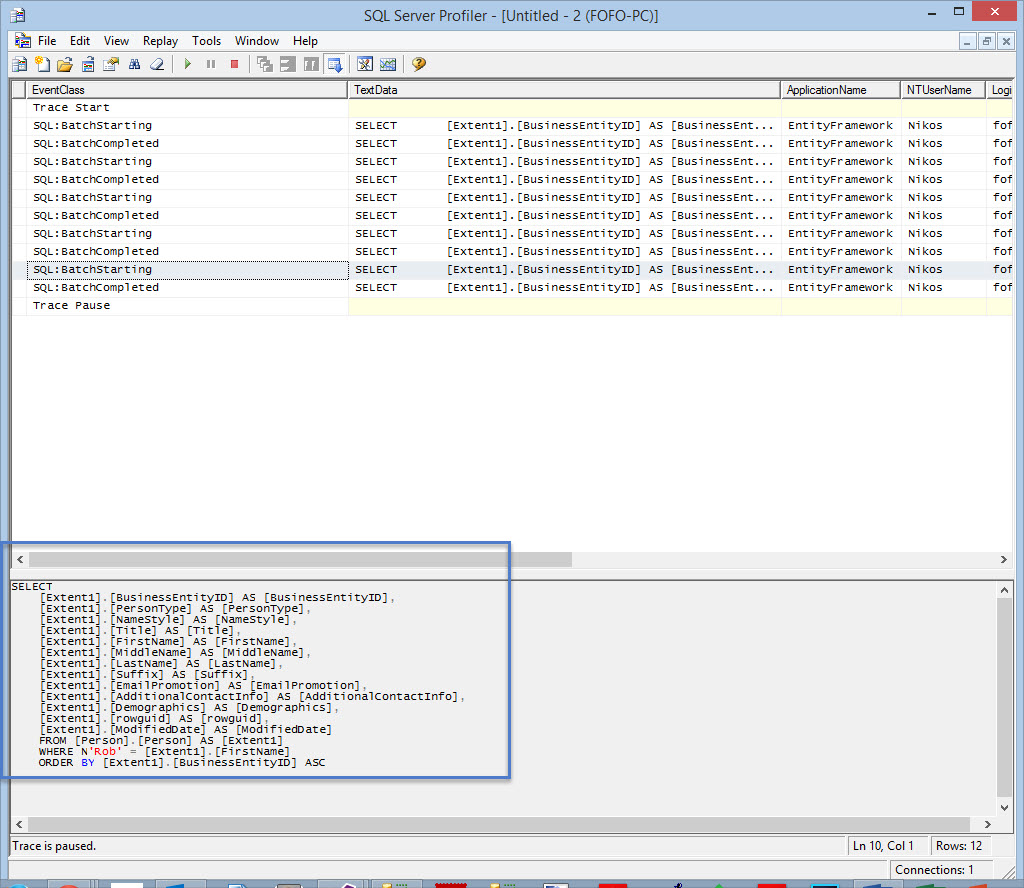This screenshot has width=1024, height=888.
Task: Launch Database Engine Tuning Advisor icon
Action: tap(365, 64)
